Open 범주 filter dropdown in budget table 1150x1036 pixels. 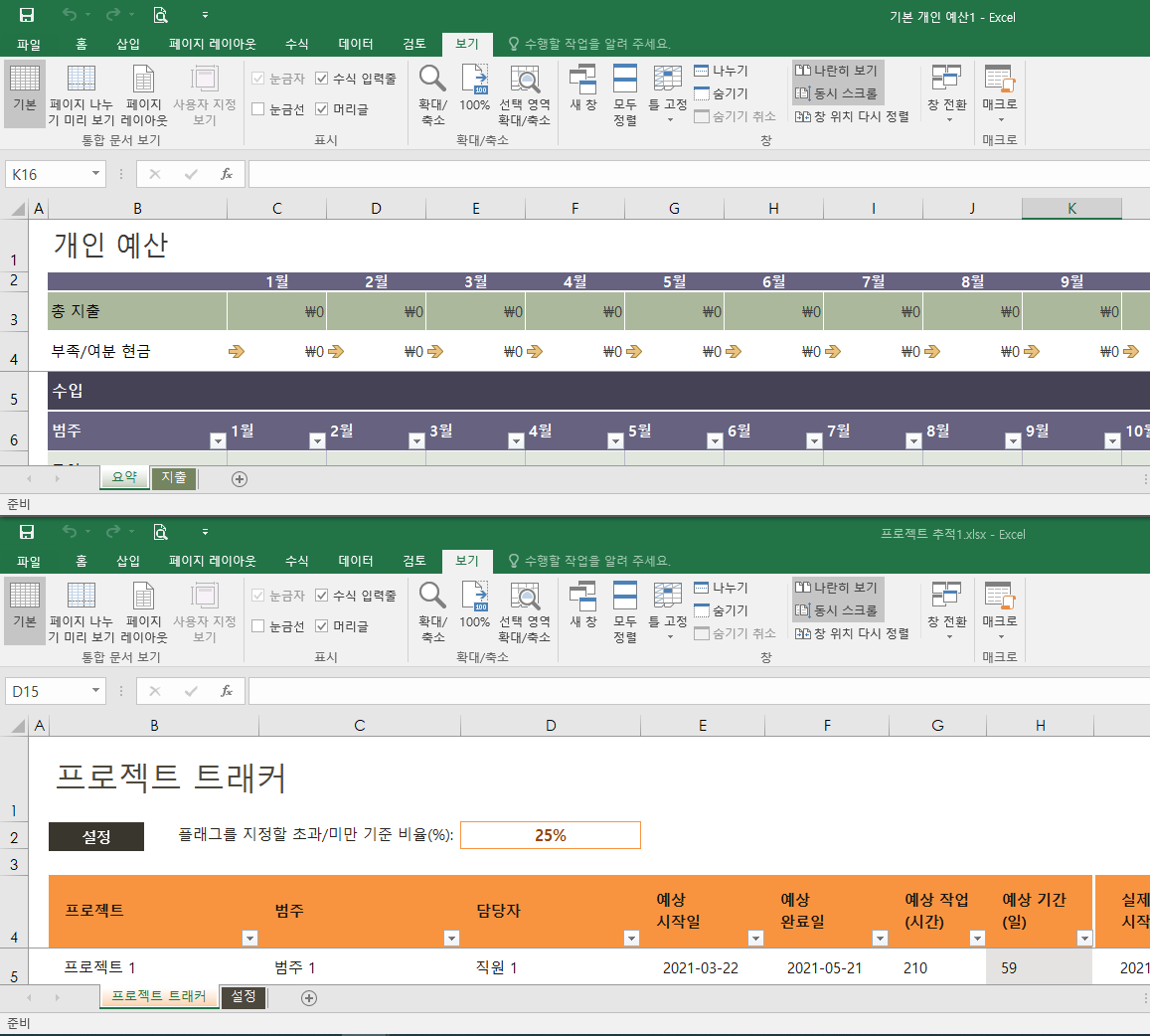tap(218, 440)
